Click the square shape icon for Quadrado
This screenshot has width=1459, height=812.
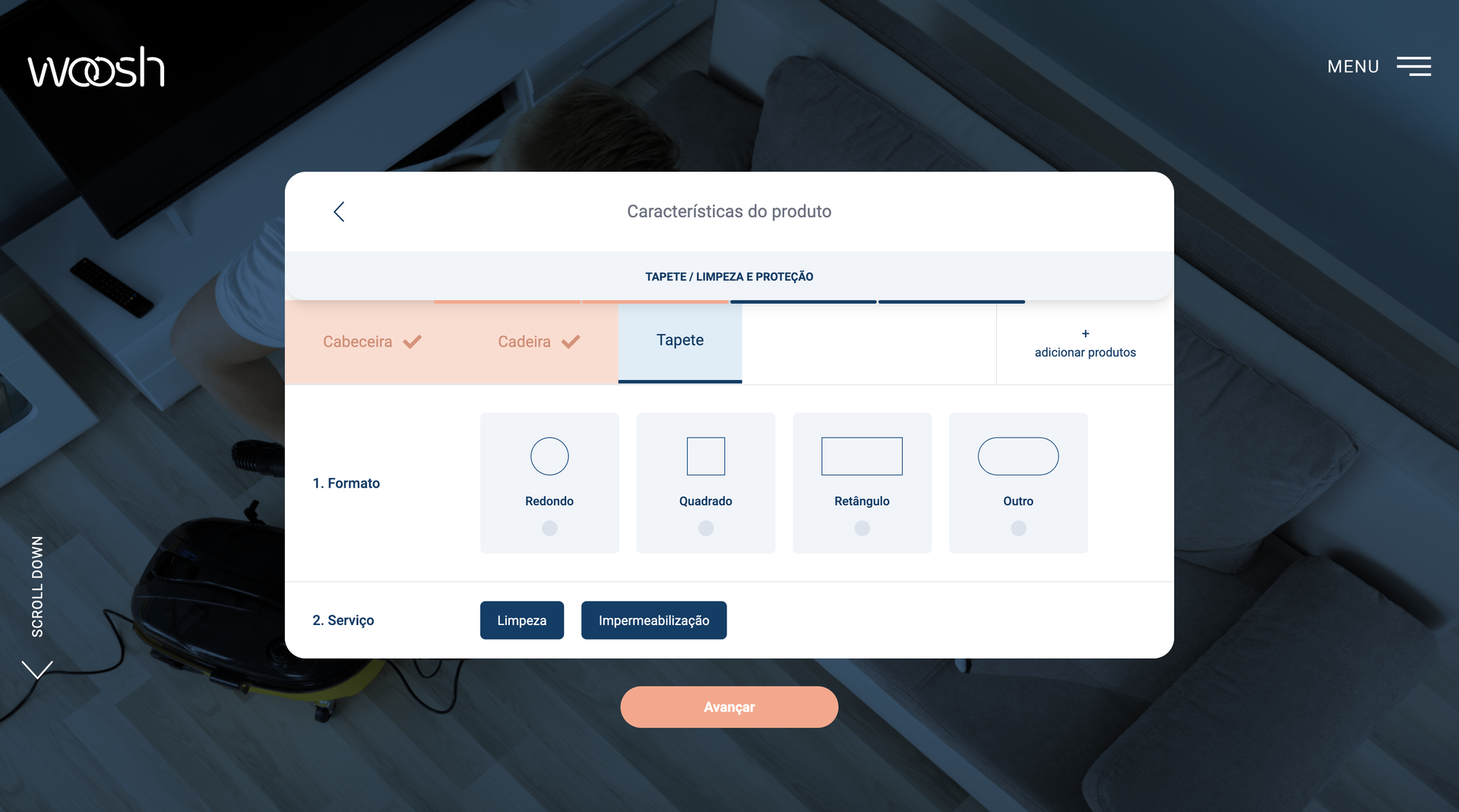click(x=706, y=457)
